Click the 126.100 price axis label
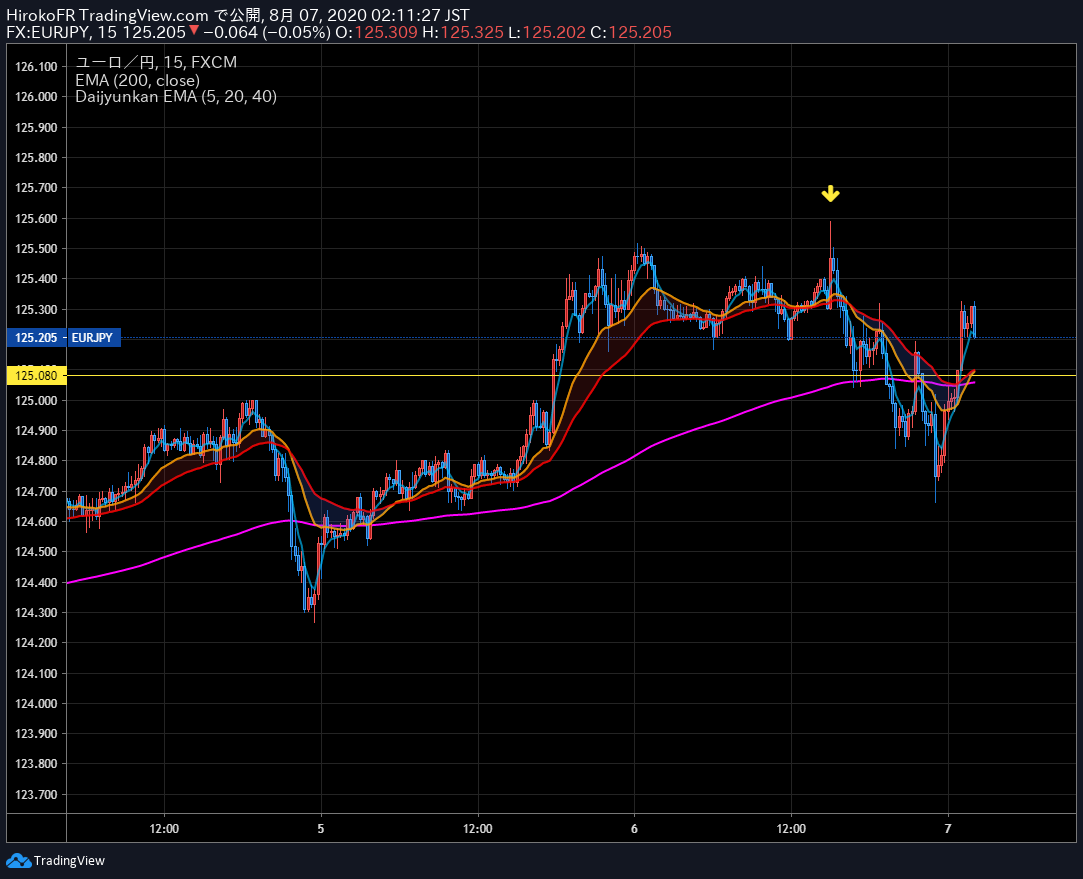Viewport: 1083px width, 879px height. [x=36, y=66]
